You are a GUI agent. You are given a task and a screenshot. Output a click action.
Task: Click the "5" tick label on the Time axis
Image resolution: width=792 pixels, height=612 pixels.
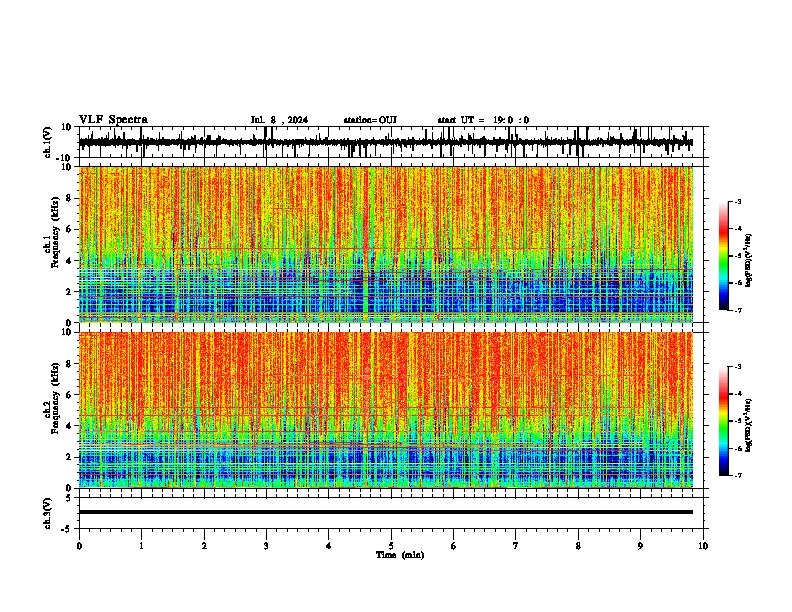point(391,546)
